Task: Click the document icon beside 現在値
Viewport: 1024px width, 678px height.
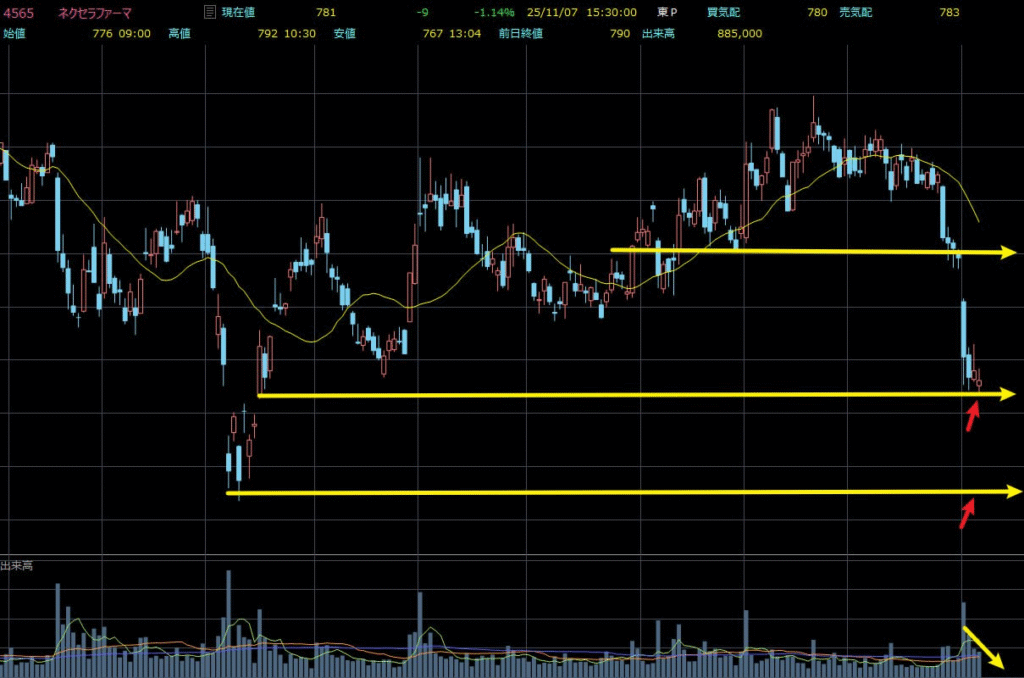Action: pos(208,13)
